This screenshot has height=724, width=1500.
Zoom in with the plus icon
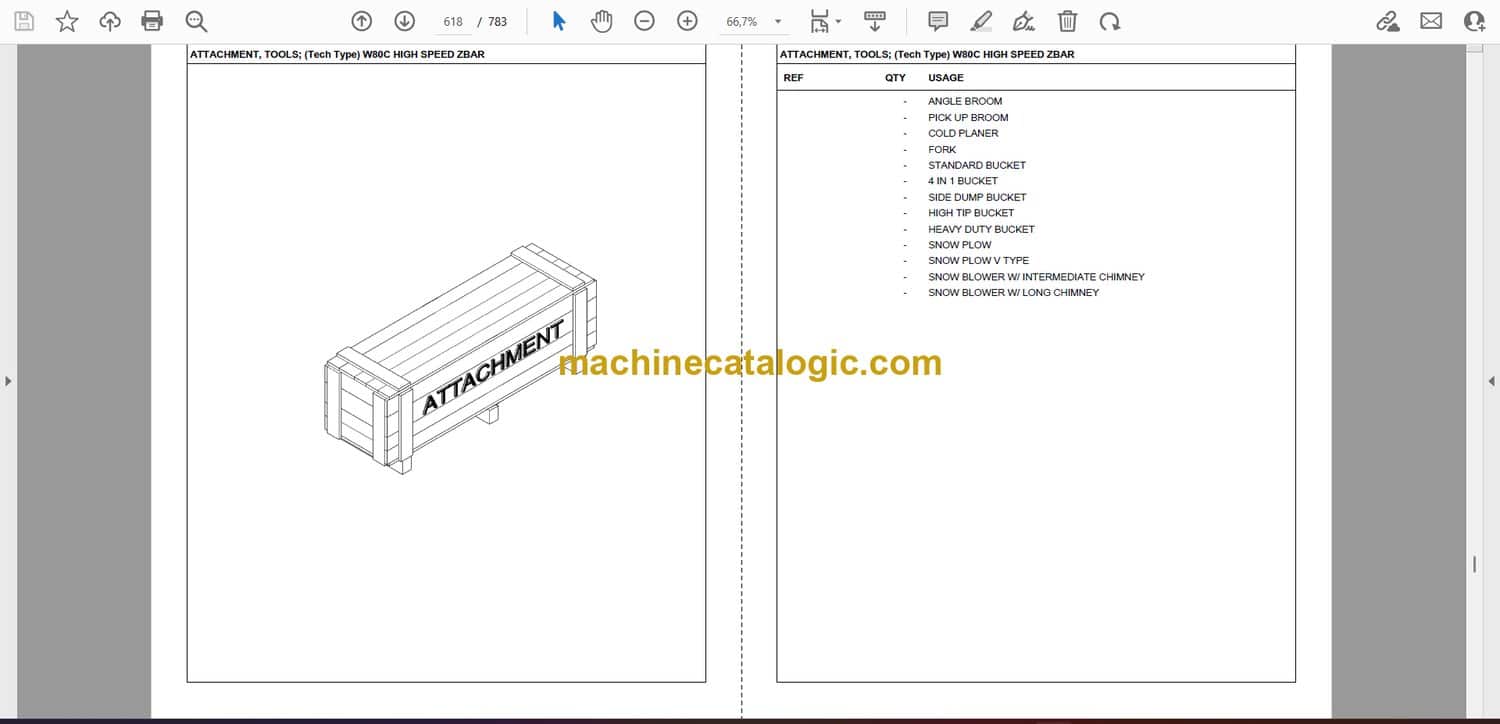(x=687, y=21)
